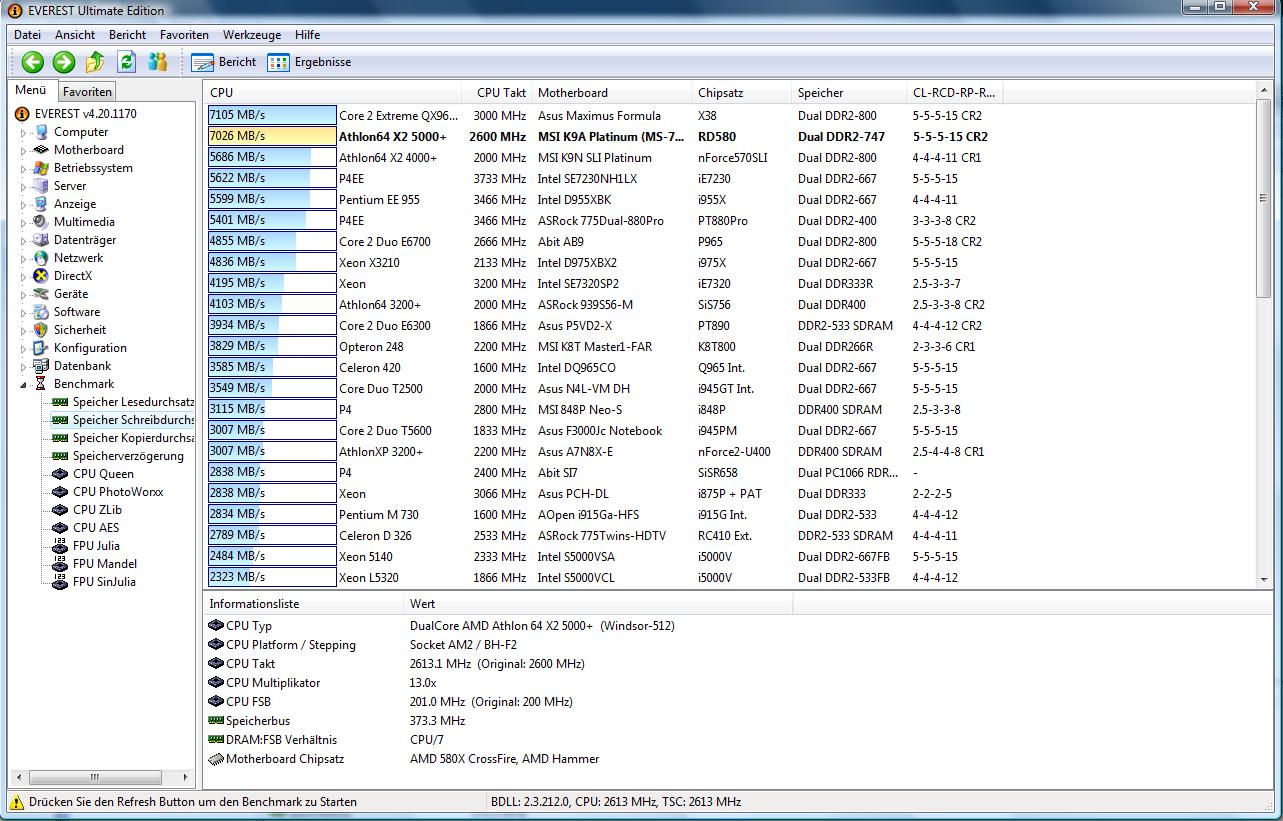Click the Refresh toolbar icon
The image size is (1283, 821).
[x=126, y=62]
